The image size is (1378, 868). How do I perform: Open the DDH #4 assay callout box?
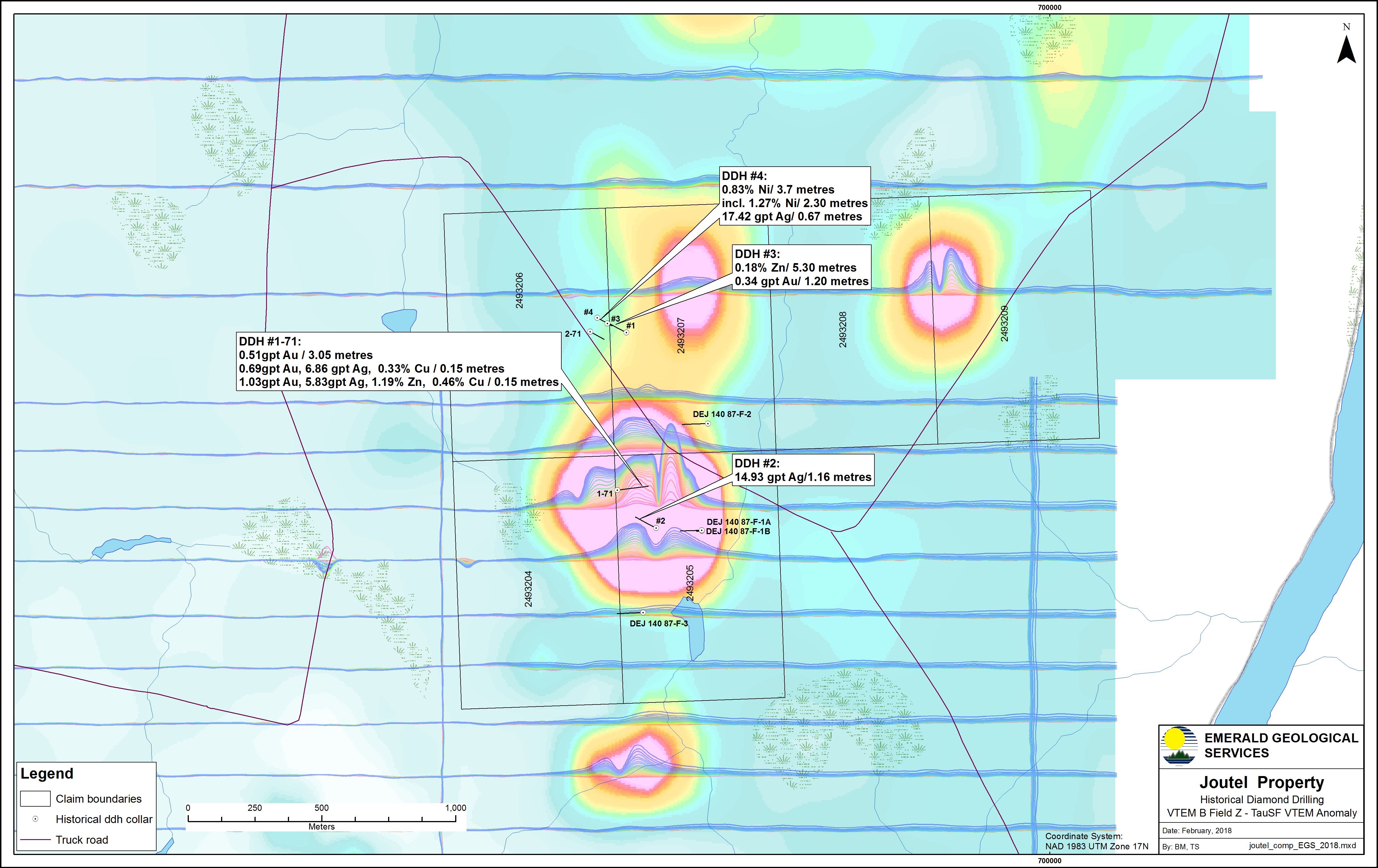pos(794,196)
